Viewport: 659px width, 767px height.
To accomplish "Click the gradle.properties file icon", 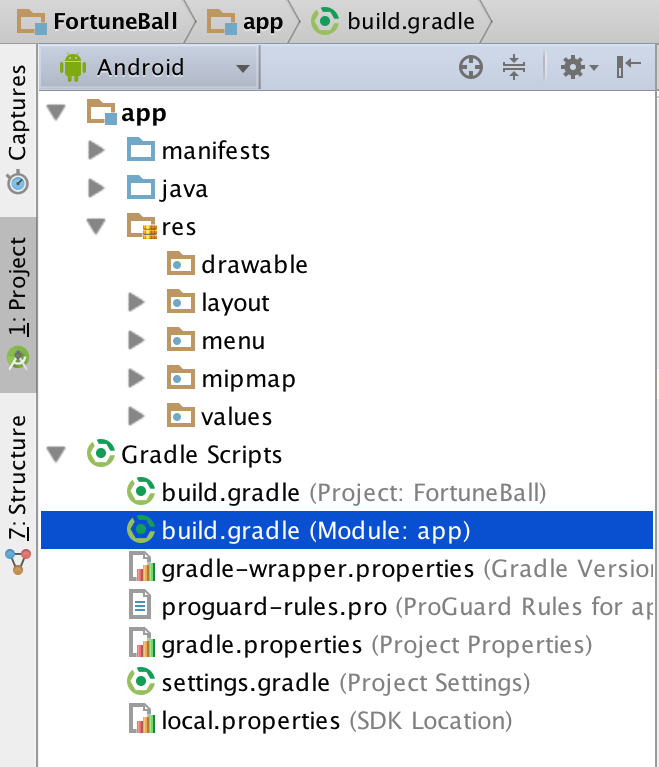I will pyautogui.click(x=142, y=643).
